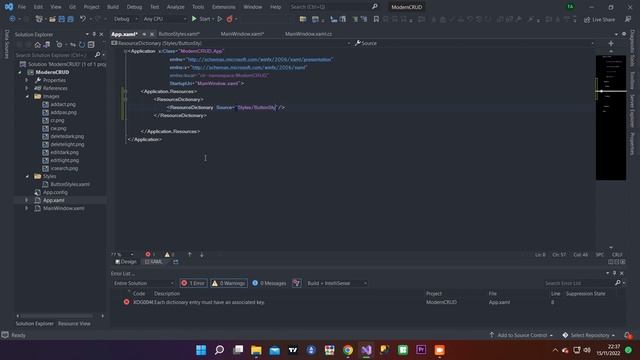640x360 pixels.
Task: Toggle the 0 Warnings filter button
Action: [229, 283]
